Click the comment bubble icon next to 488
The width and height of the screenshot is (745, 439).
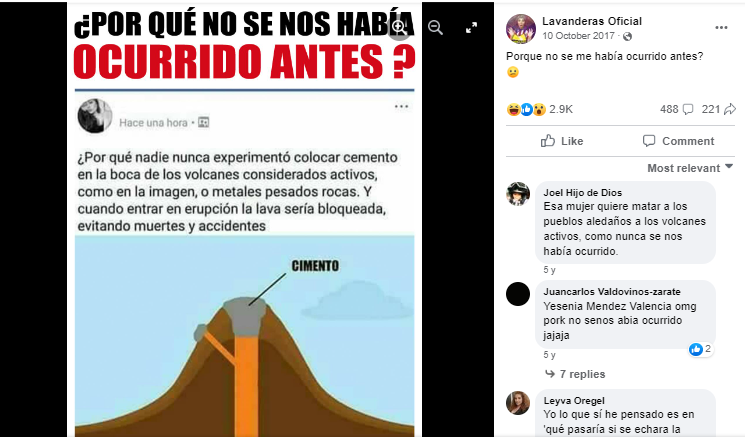(688, 109)
